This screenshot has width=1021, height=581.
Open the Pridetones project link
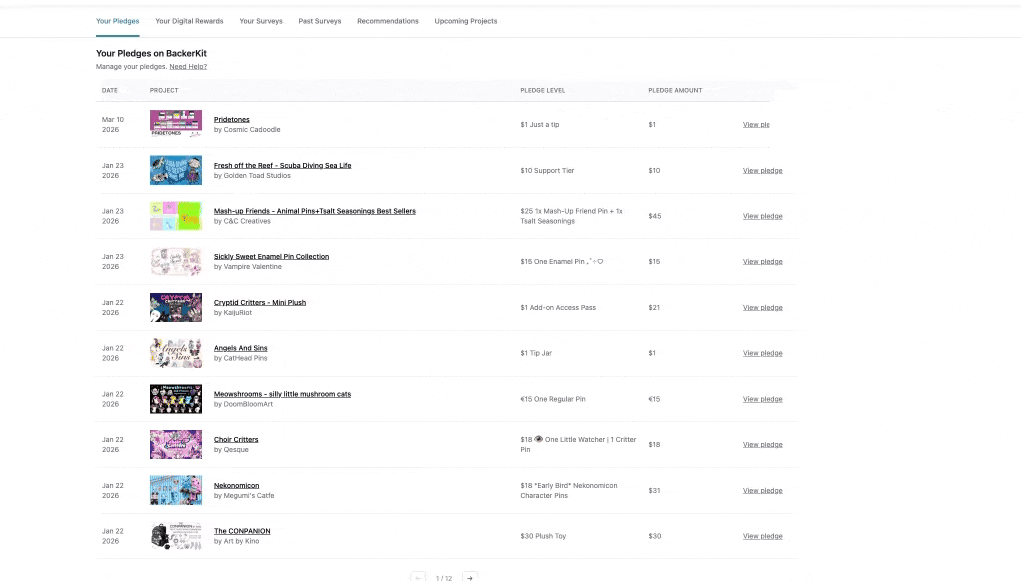tap(232, 119)
